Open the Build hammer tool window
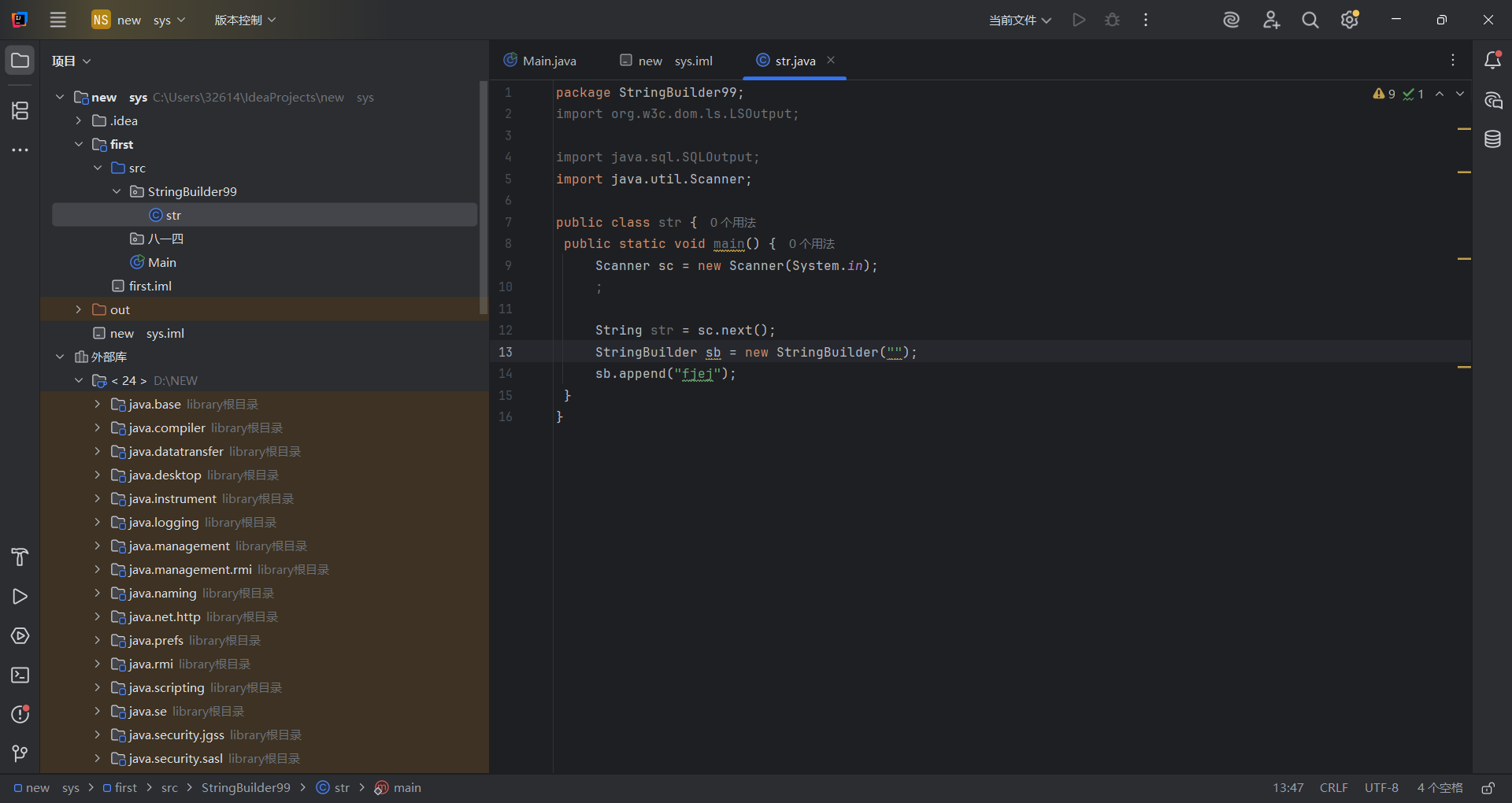Screen dimensions: 1512x803 click(20, 557)
